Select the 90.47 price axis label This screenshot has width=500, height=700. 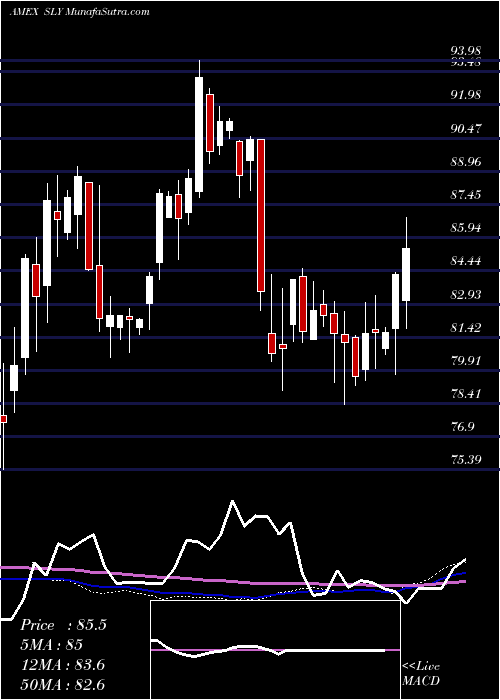pos(466,129)
